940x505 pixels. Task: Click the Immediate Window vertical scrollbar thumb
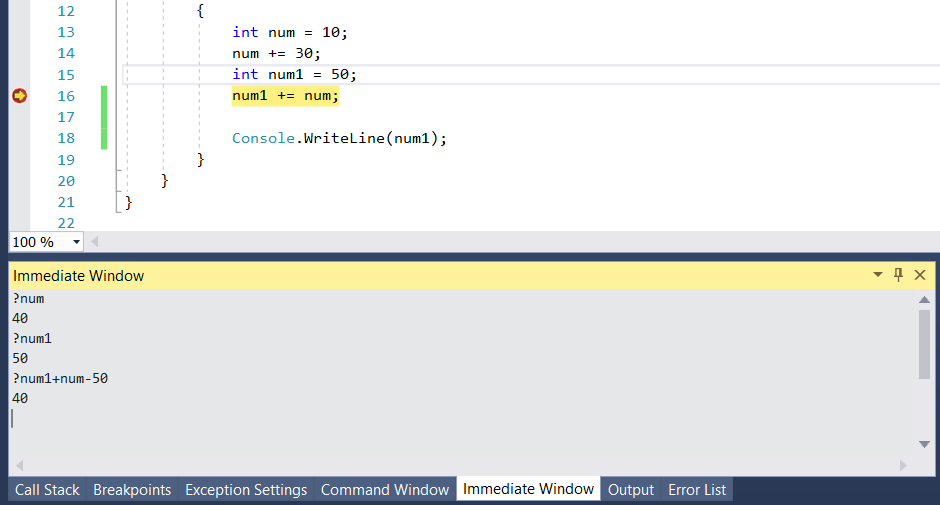(x=924, y=344)
